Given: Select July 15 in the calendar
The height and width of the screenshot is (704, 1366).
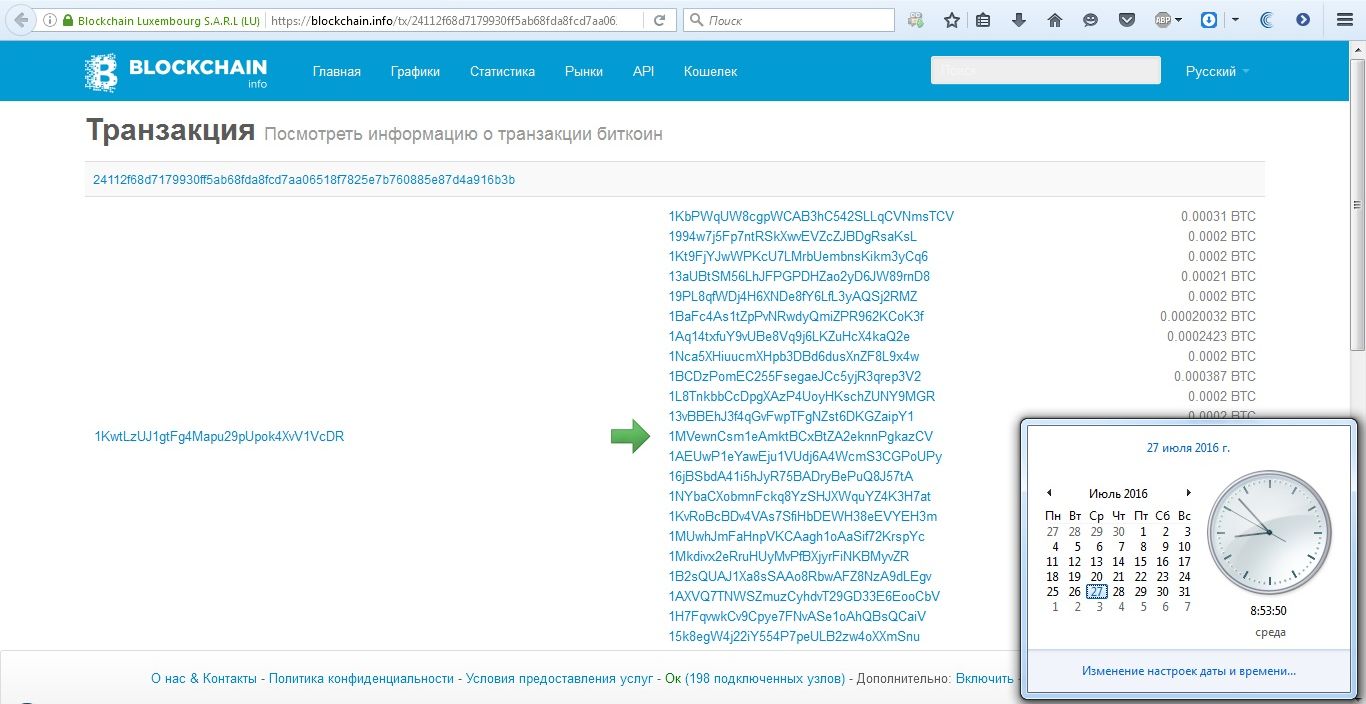Looking at the screenshot, I should click(1141, 562).
